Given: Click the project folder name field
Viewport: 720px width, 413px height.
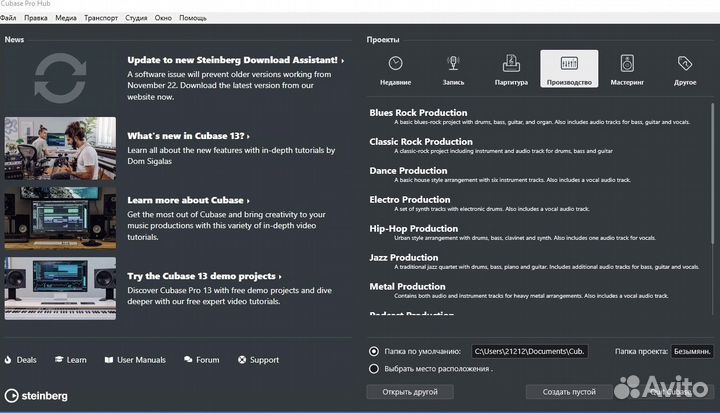Looking at the screenshot, I should tap(692, 351).
